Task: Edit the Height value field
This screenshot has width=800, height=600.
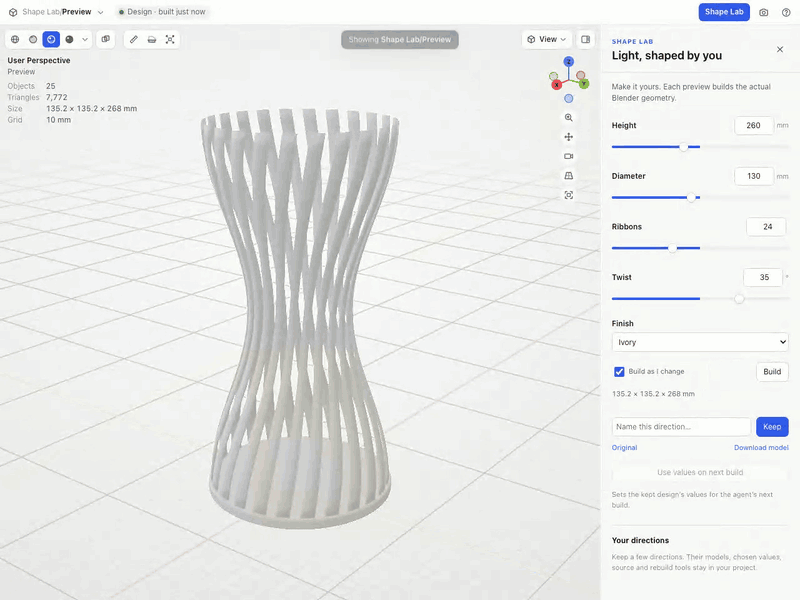Action: click(x=754, y=126)
